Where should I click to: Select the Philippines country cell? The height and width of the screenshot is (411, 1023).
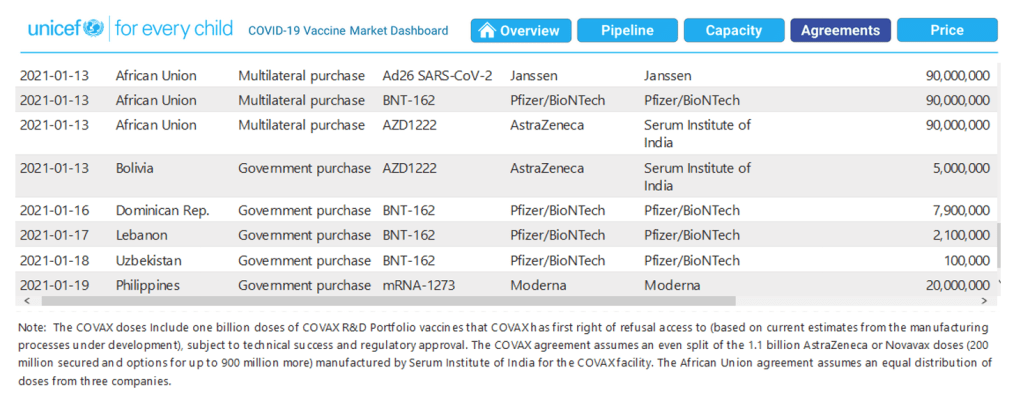pyautogui.click(x=147, y=285)
